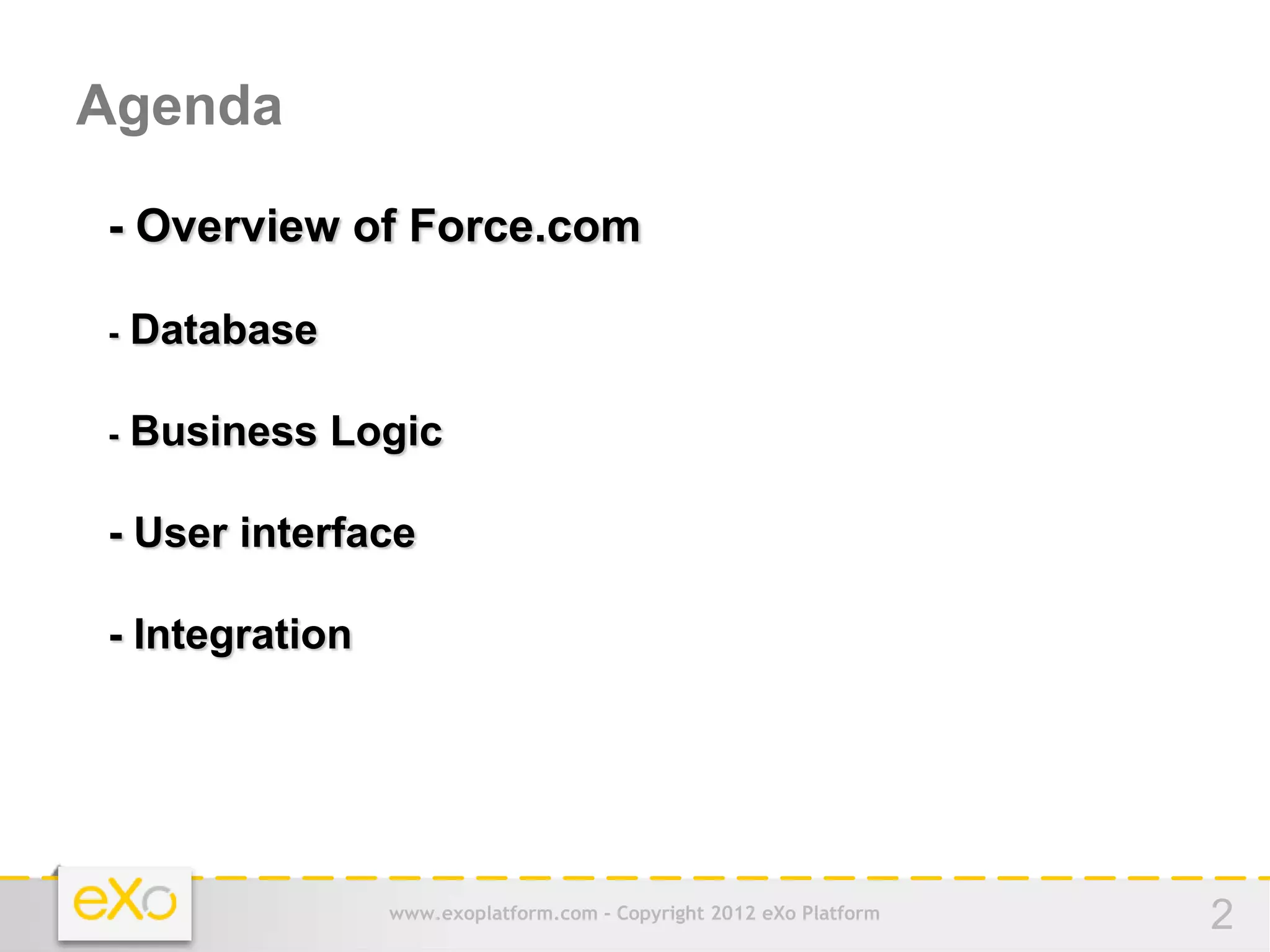Click the eXo logo in the footer
The width and height of the screenshot is (1270, 952).
[x=125, y=904]
